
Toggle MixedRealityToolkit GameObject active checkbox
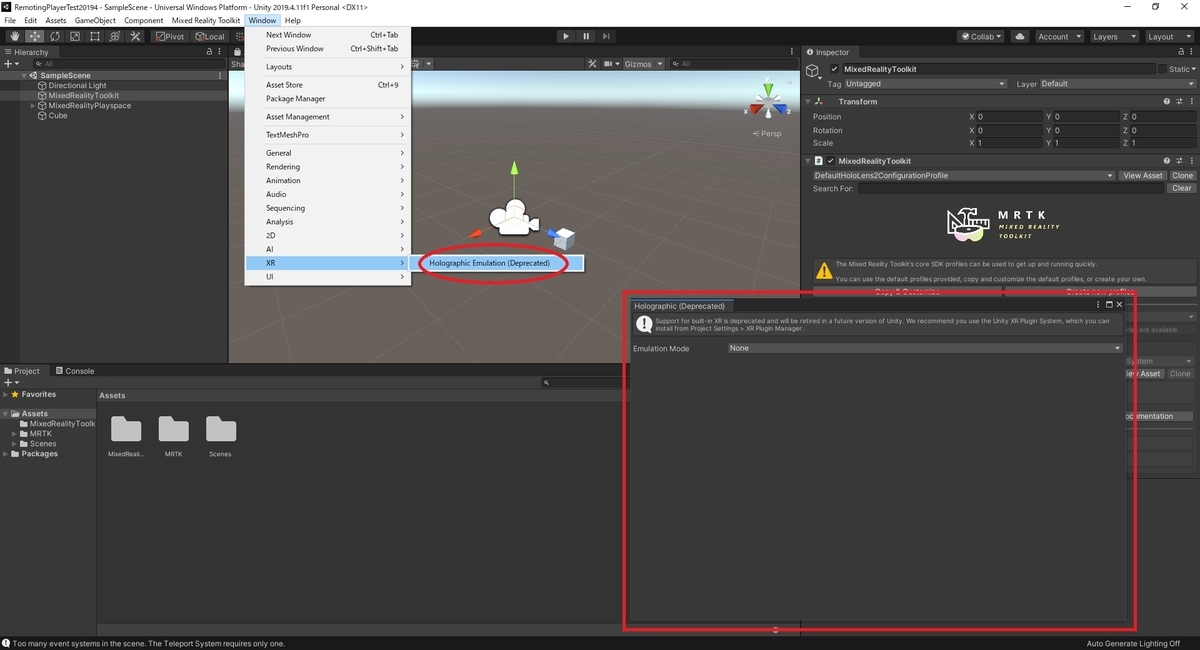pyautogui.click(x=835, y=69)
